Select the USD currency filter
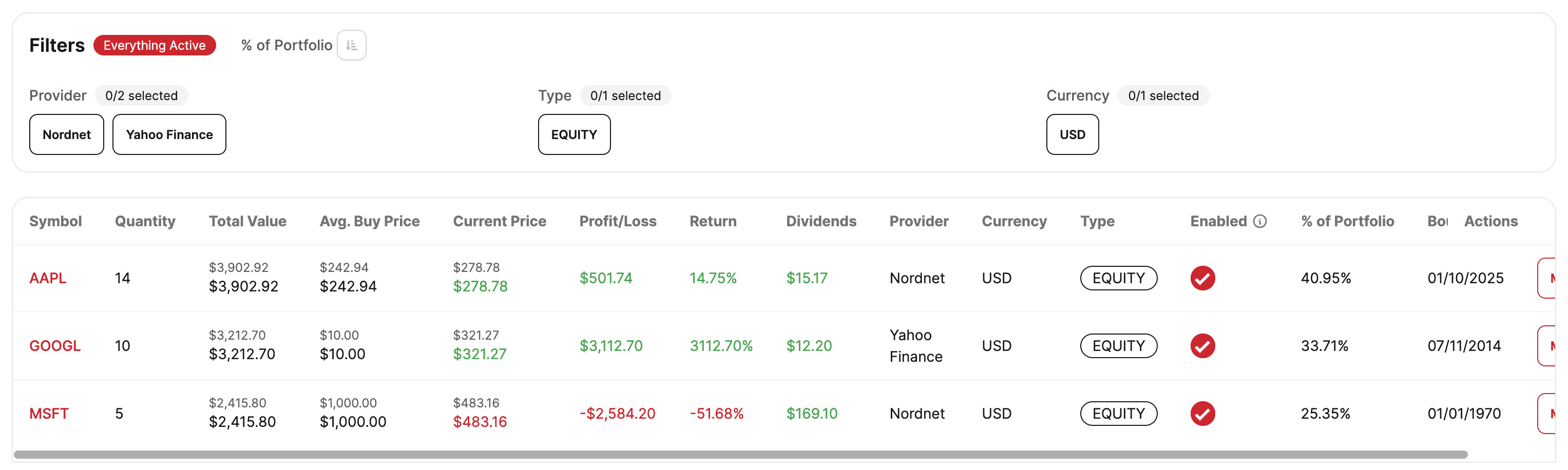Screen dimensions: 1568x470 [x=1072, y=134]
